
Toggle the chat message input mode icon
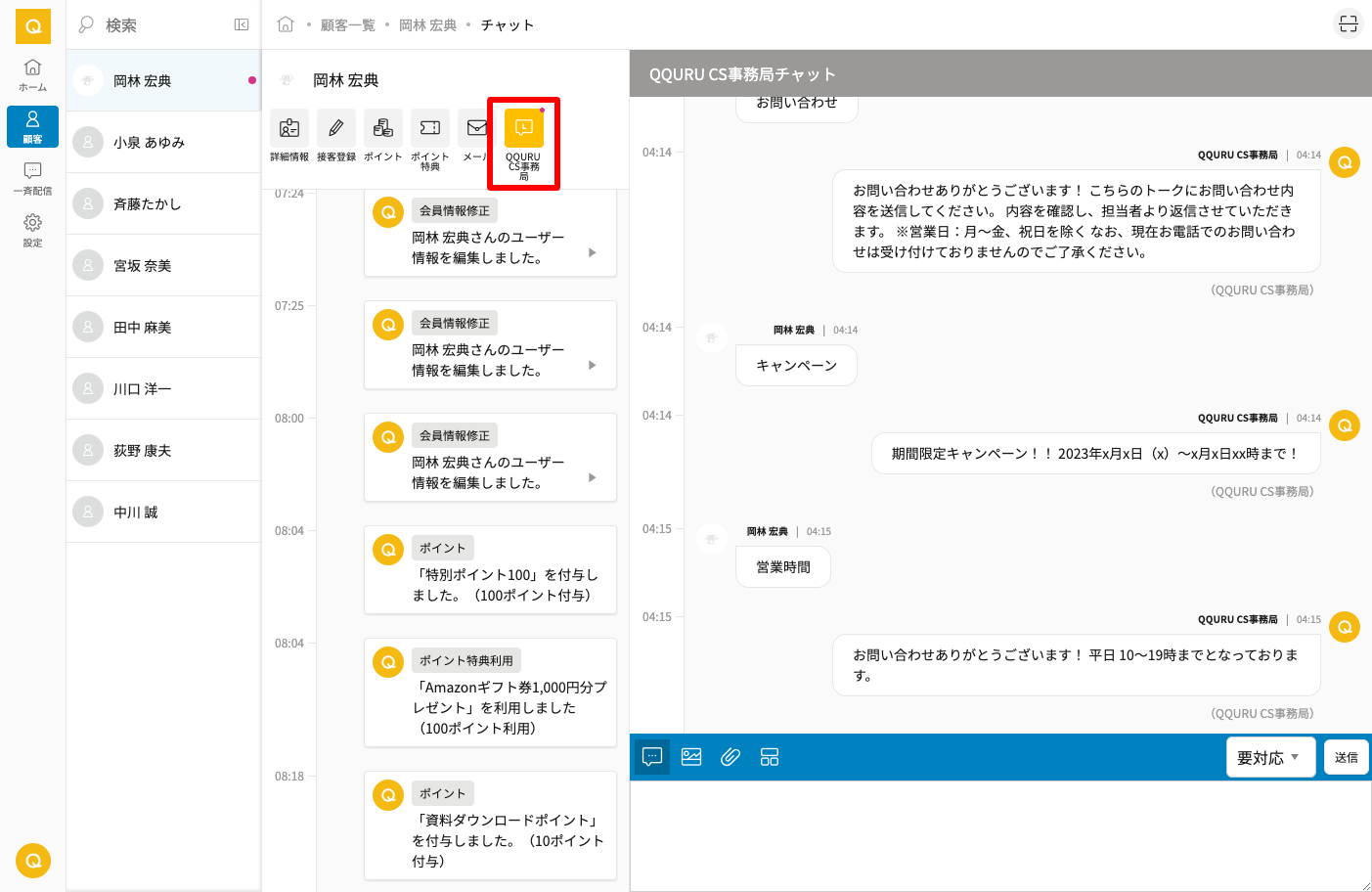[x=652, y=757]
